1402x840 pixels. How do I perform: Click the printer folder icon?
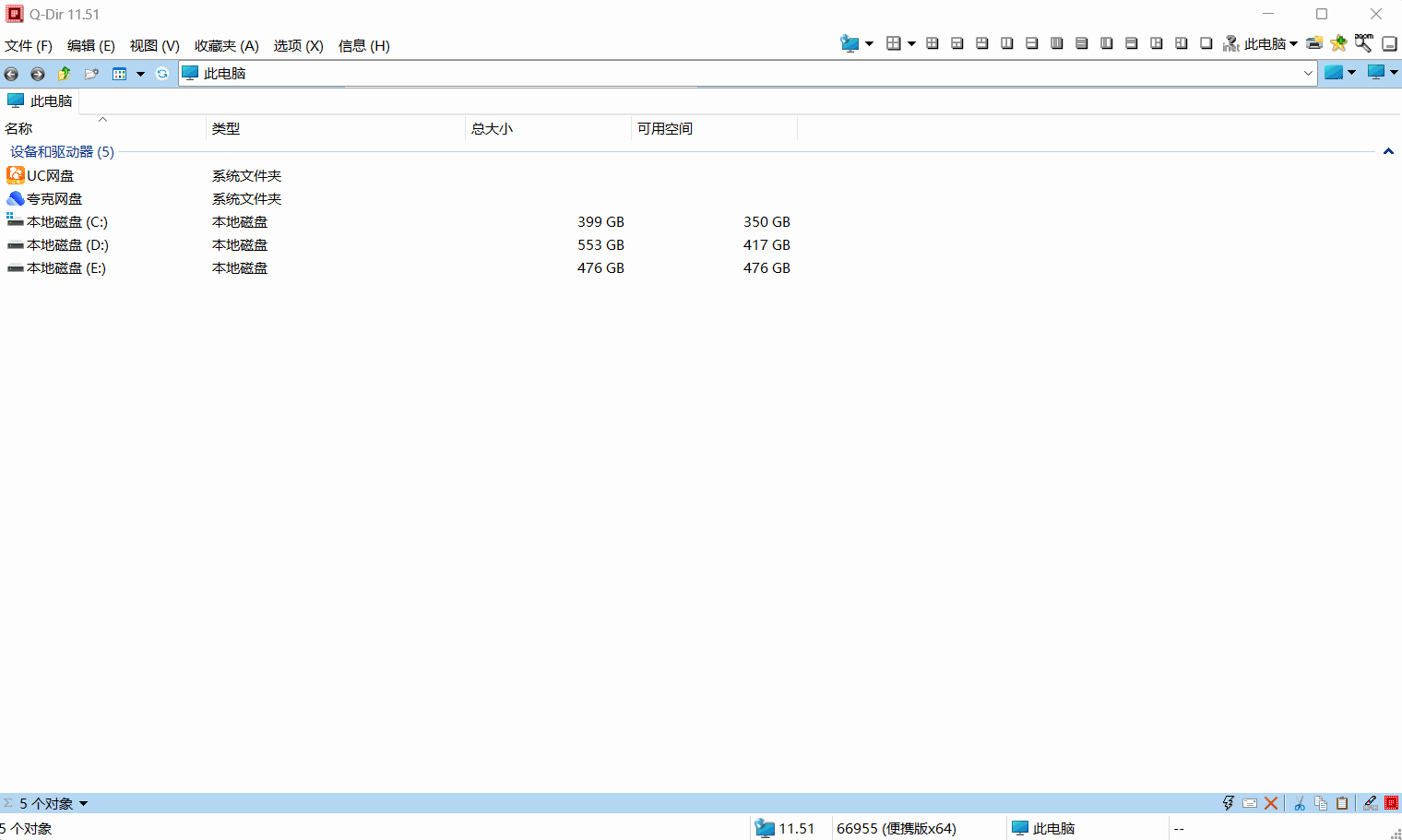1314,43
